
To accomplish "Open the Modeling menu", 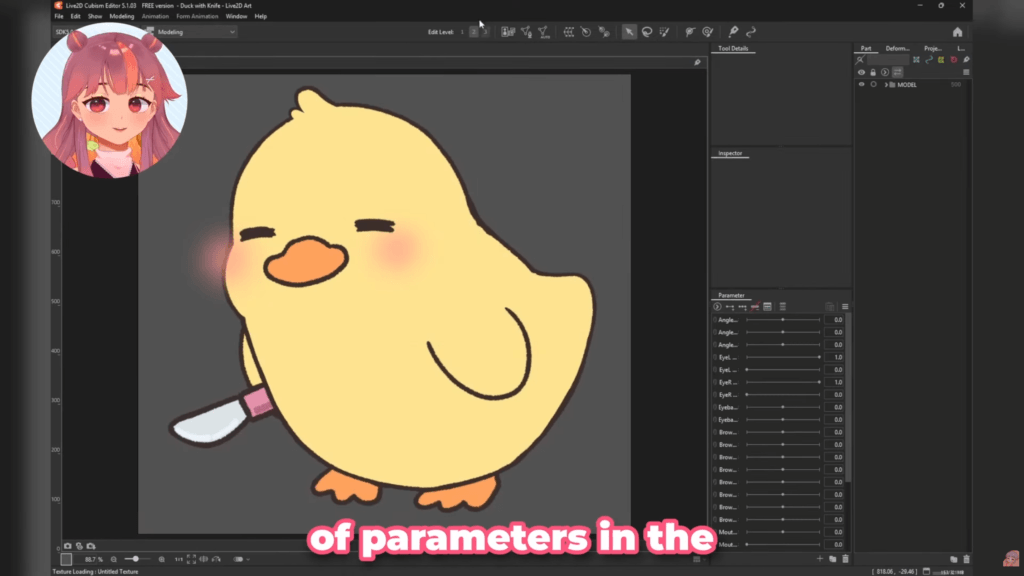I will [121, 16].
